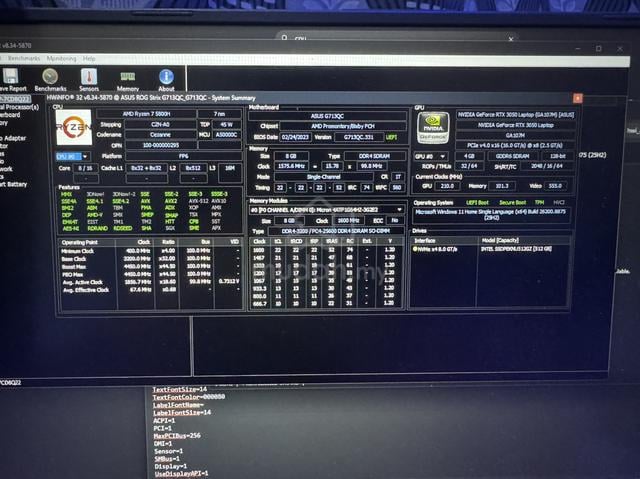Select Video Adapter in the left tree
This screenshot has width=640, height=479.
click(13, 138)
